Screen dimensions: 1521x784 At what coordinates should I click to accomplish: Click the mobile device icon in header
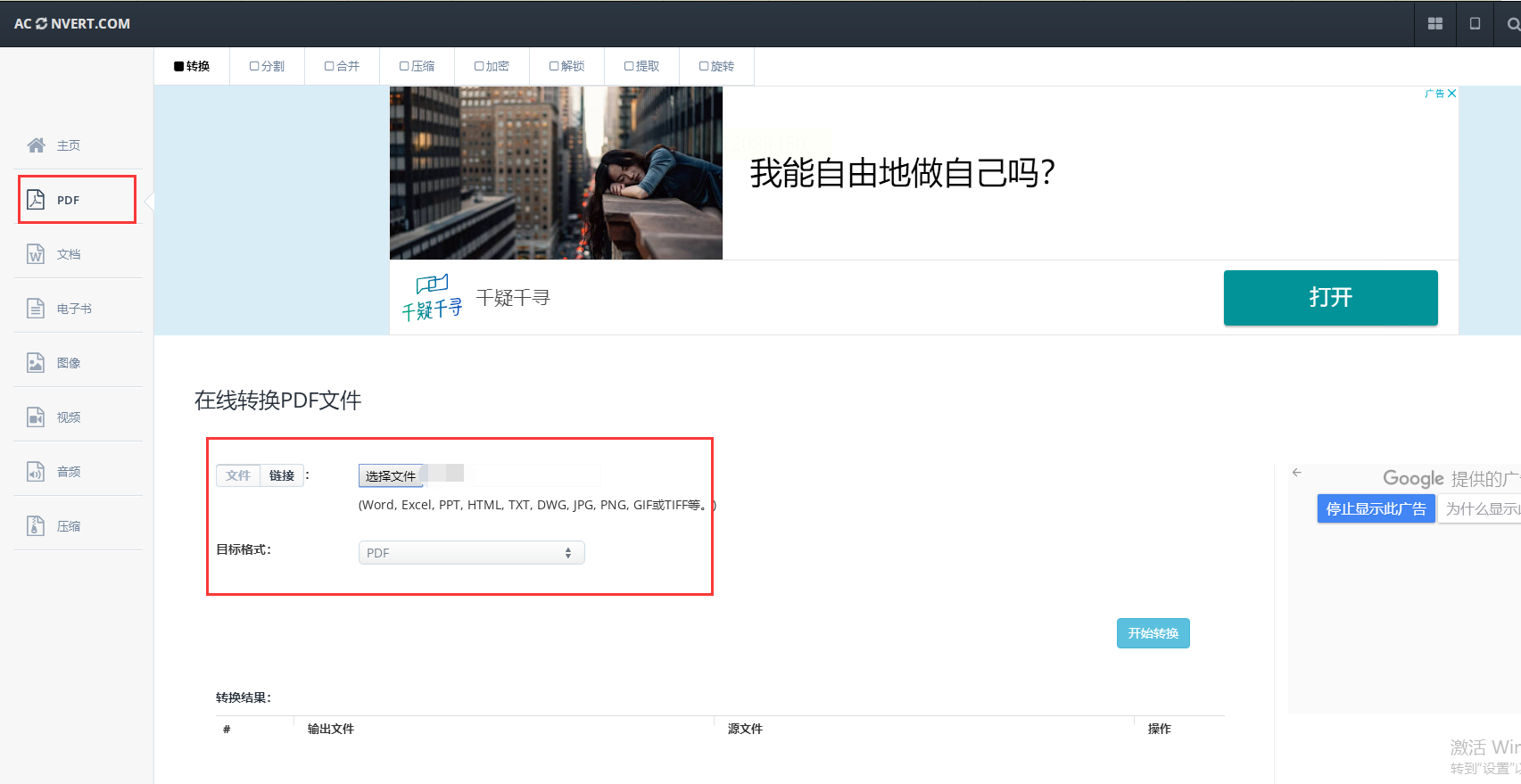tap(1476, 24)
